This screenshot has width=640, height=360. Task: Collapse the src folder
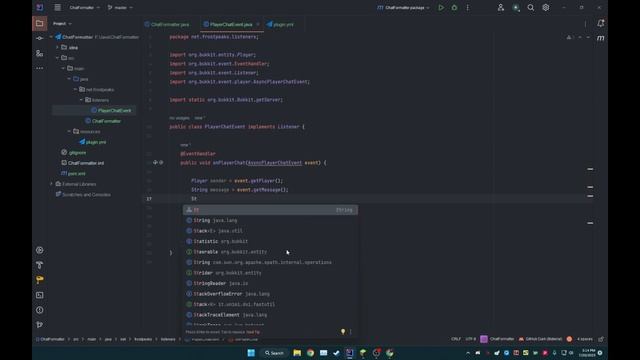[57, 58]
